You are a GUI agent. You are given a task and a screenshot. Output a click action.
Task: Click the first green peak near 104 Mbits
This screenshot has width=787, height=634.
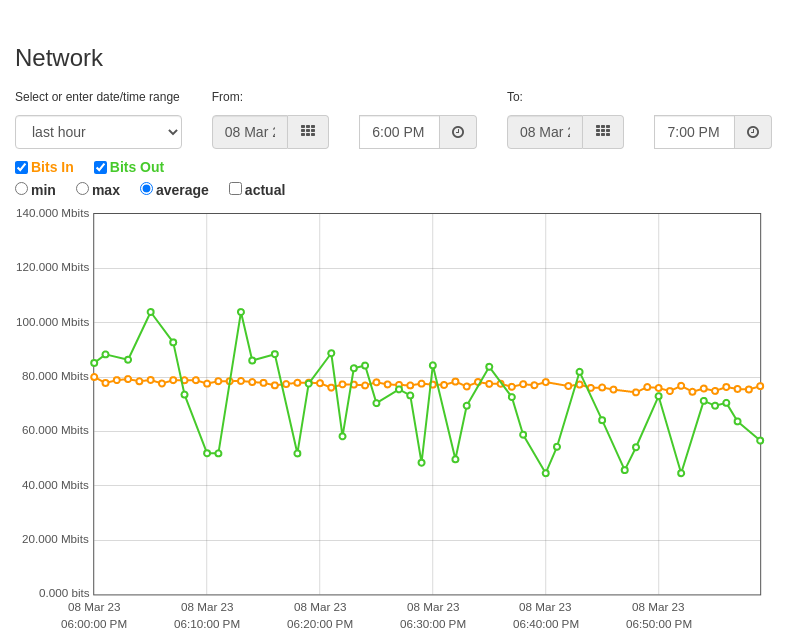151,312
